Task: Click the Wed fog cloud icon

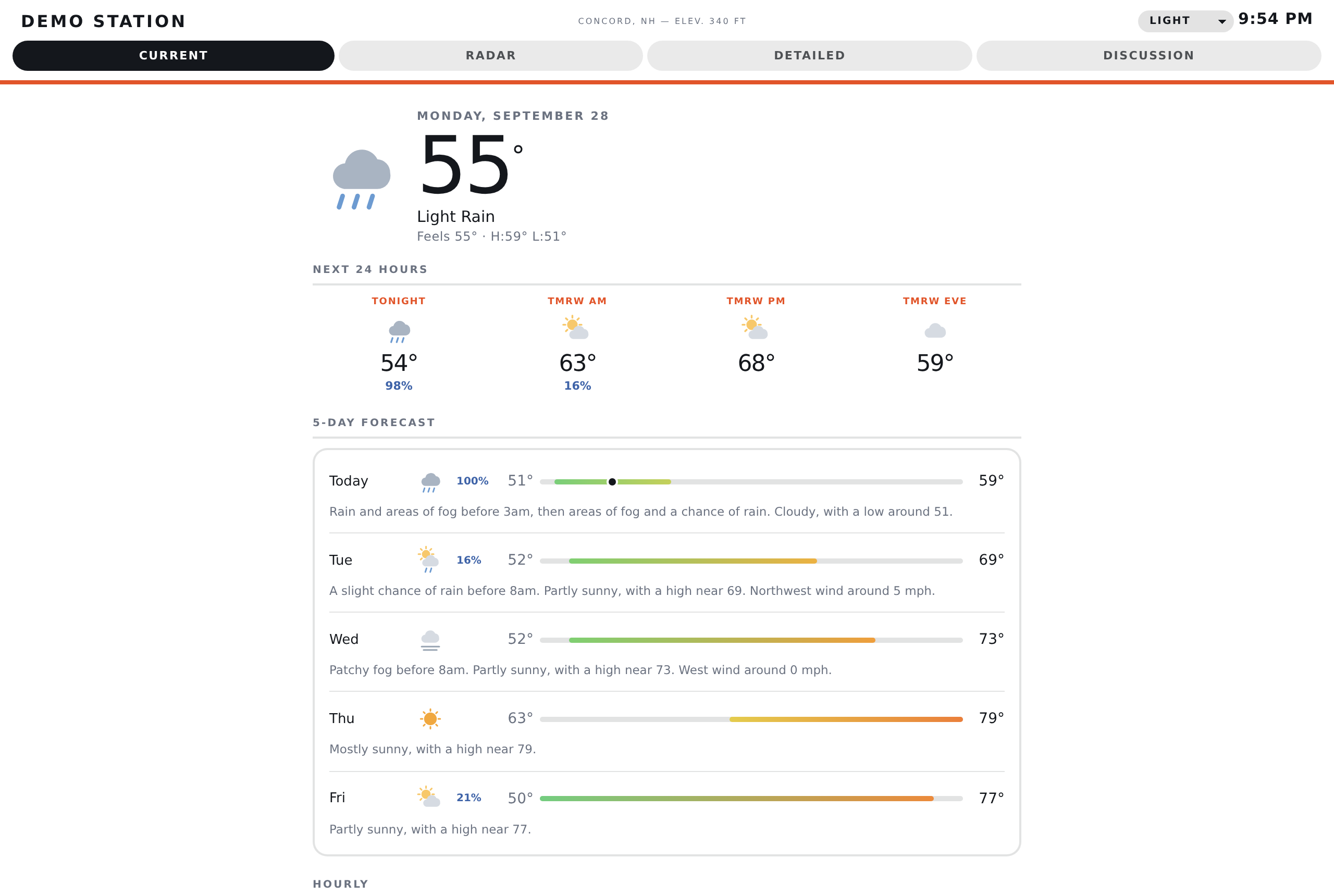Action: click(430, 640)
